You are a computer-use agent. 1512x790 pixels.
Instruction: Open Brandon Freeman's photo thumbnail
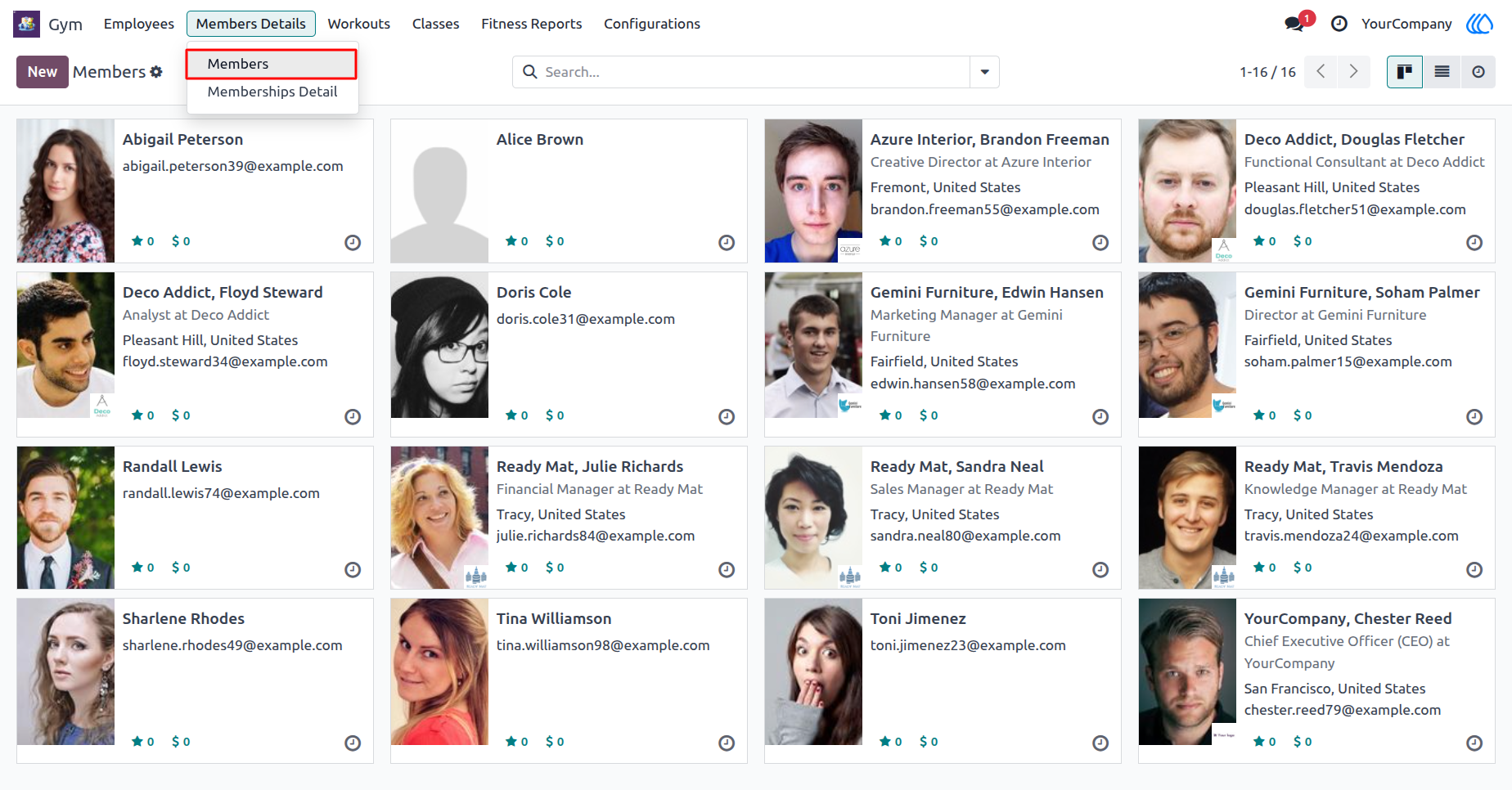point(813,191)
